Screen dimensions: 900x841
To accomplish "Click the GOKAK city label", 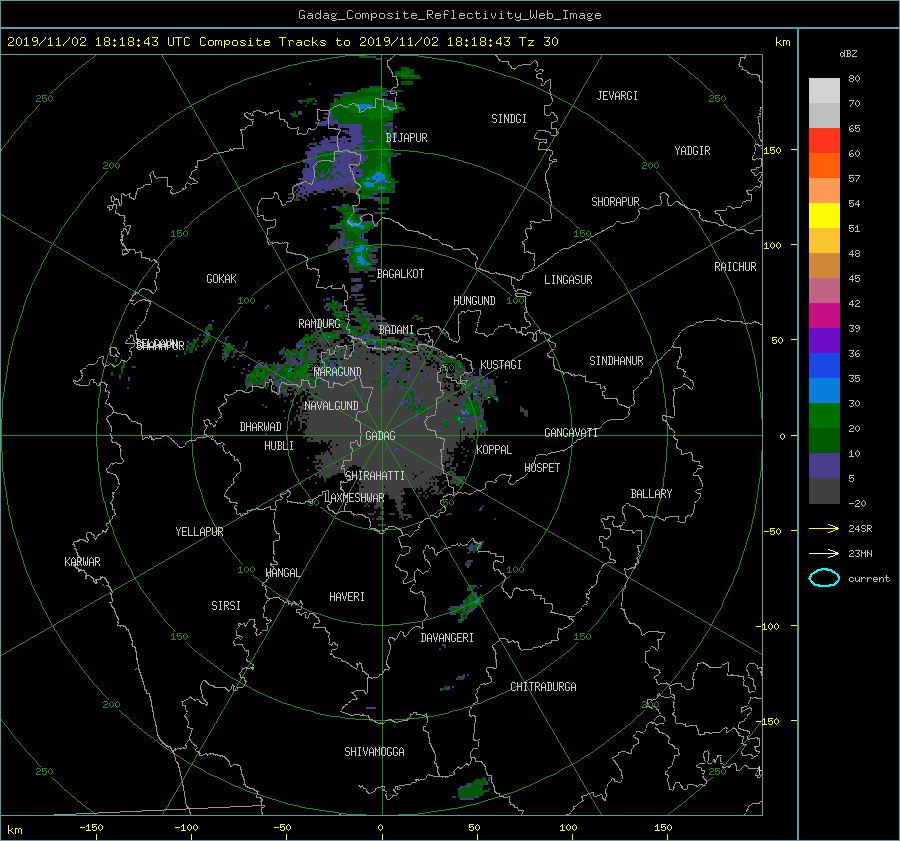I will pyautogui.click(x=221, y=279).
